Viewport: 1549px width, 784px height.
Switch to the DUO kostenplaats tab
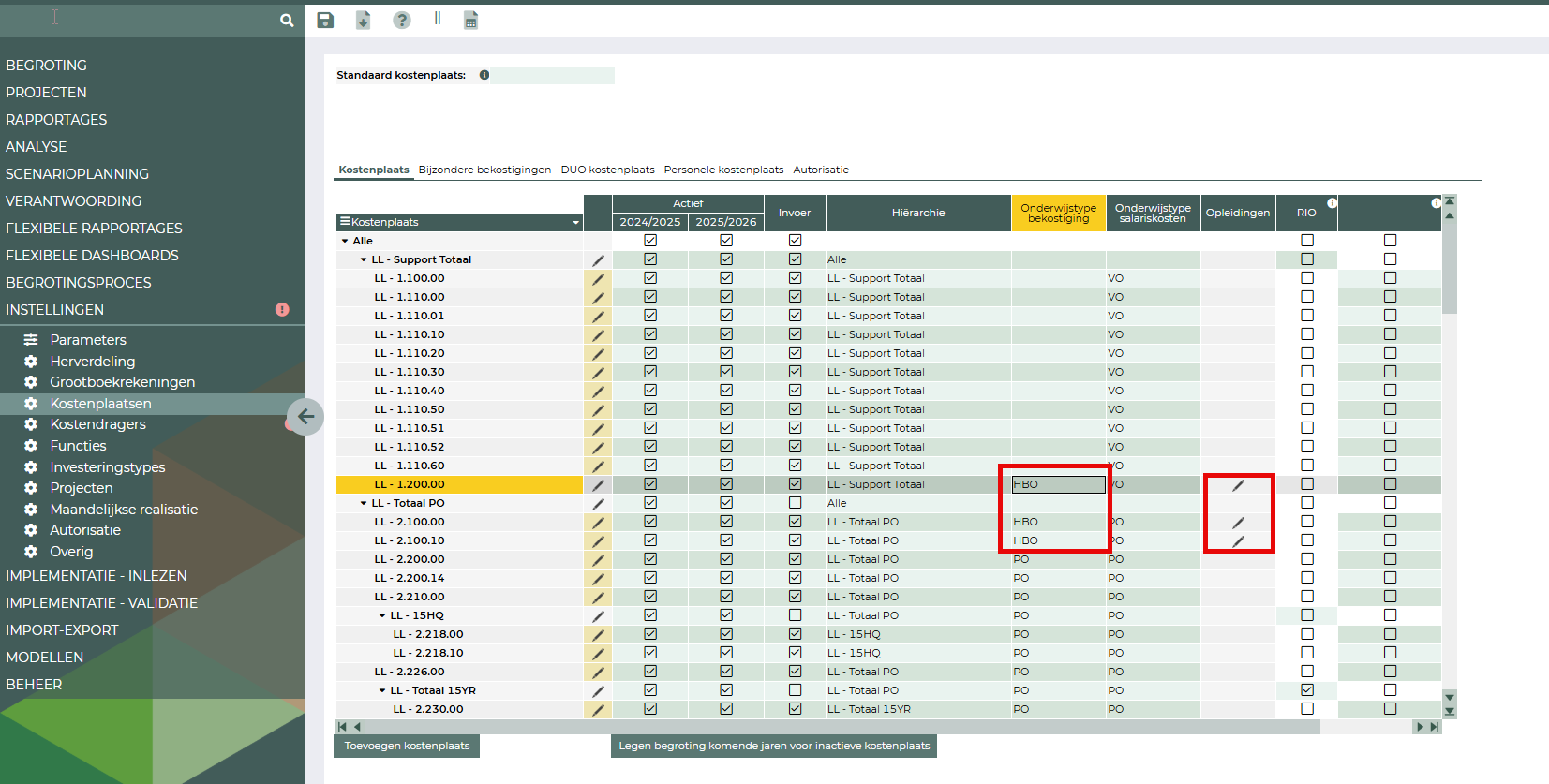[607, 170]
